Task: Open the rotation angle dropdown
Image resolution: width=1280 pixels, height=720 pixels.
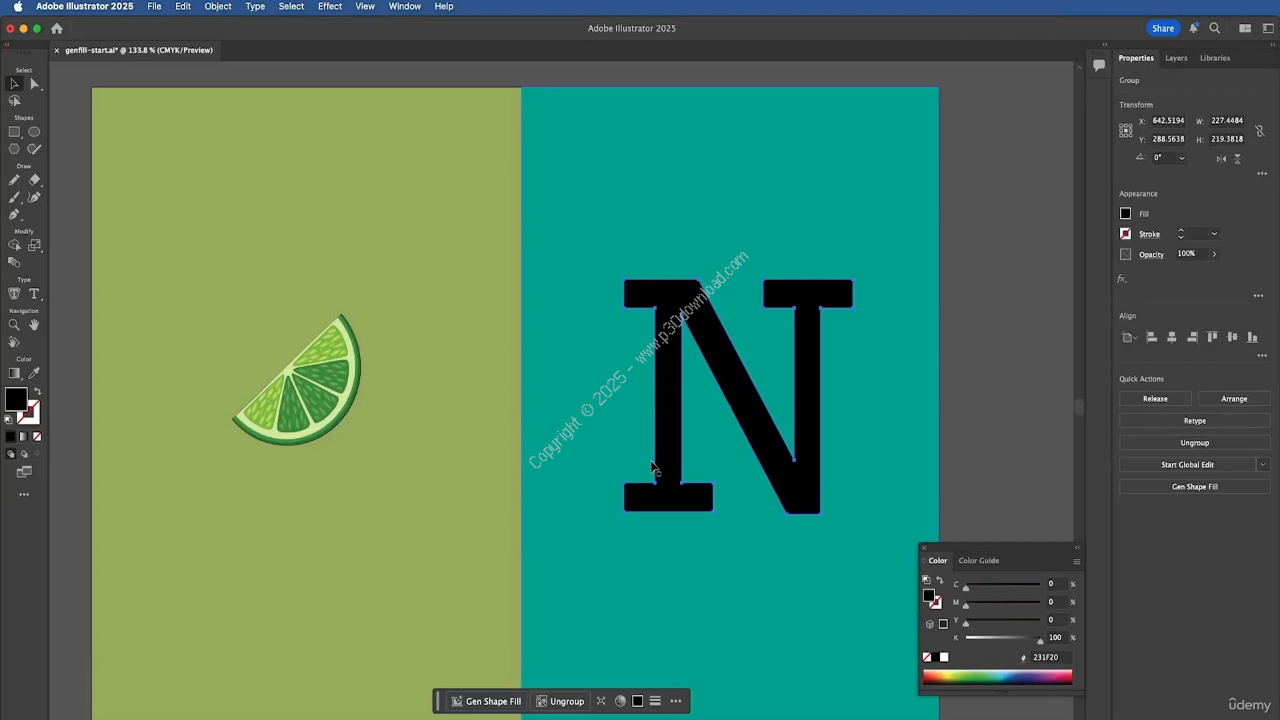Action: (1181, 158)
